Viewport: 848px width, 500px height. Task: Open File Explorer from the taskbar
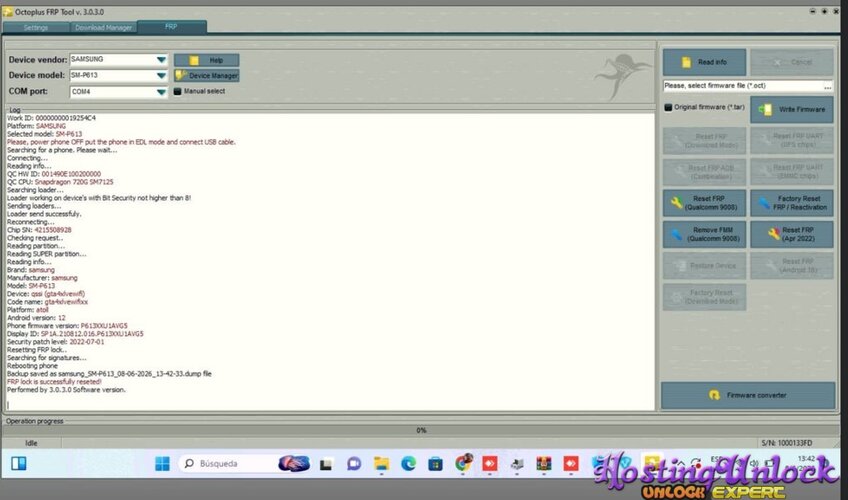(x=381, y=463)
